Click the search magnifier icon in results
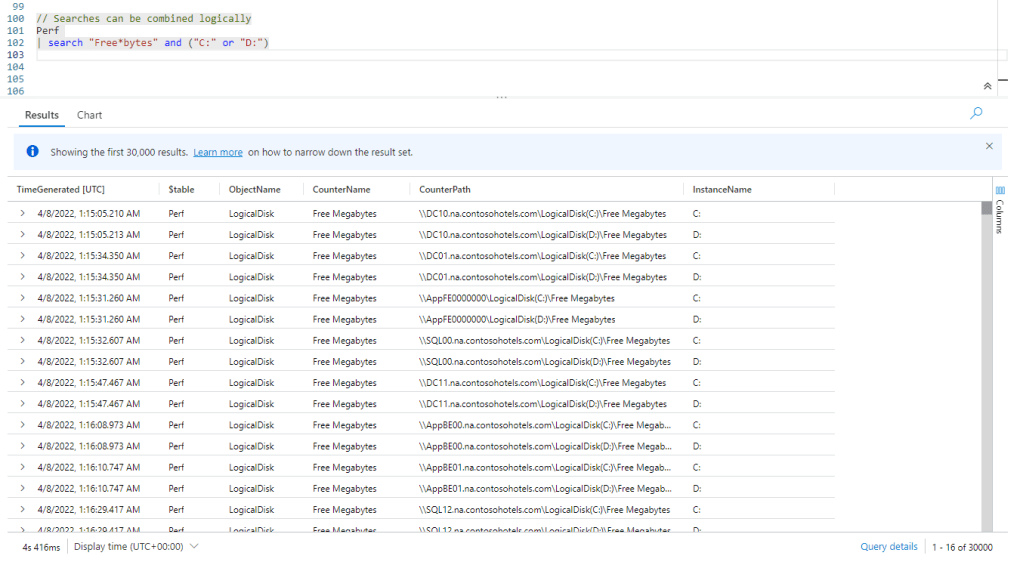The height and width of the screenshot is (568, 1023). (976, 114)
